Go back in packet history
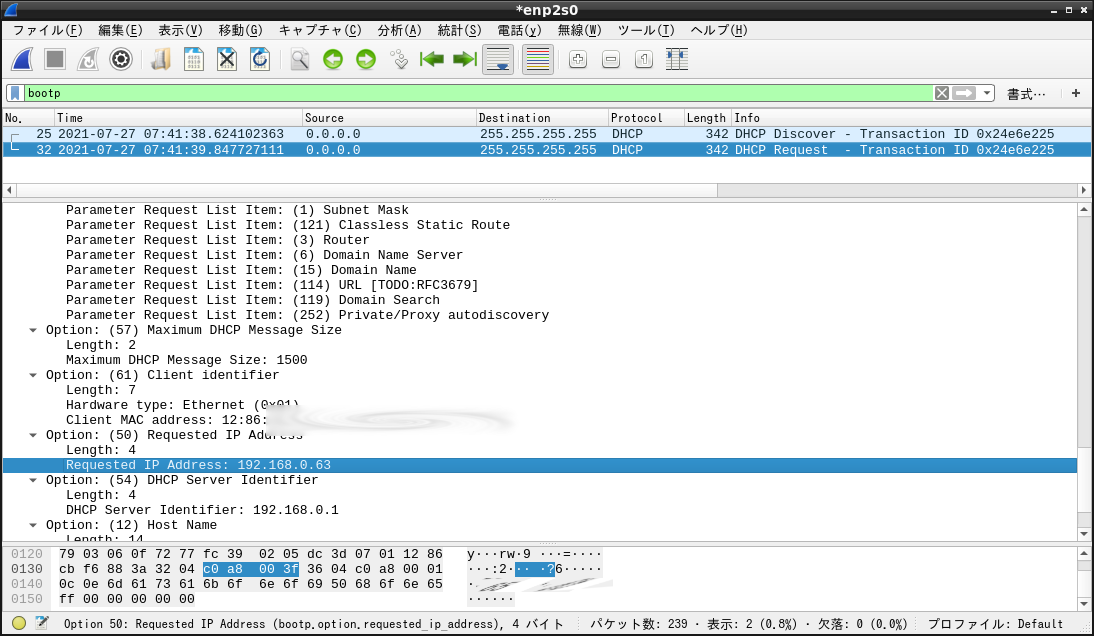 pyautogui.click(x=333, y=59)
